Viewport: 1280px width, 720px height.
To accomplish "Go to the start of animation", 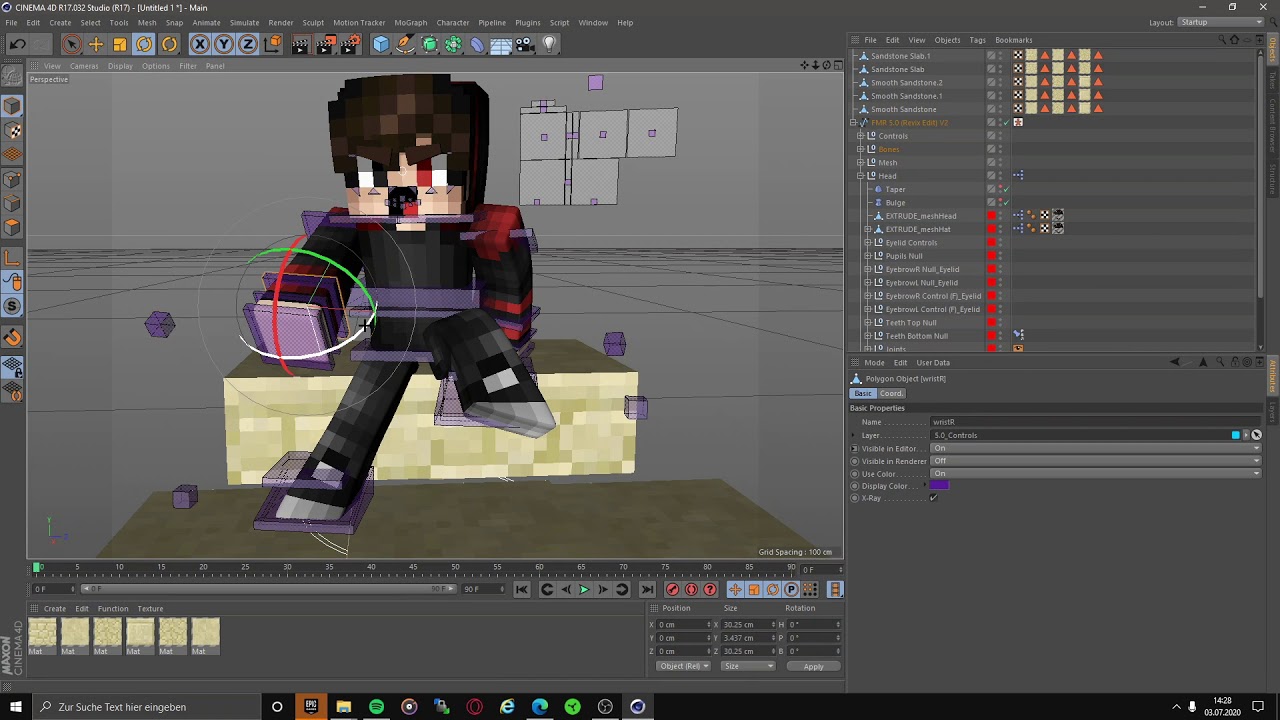I will coord(522,590).
